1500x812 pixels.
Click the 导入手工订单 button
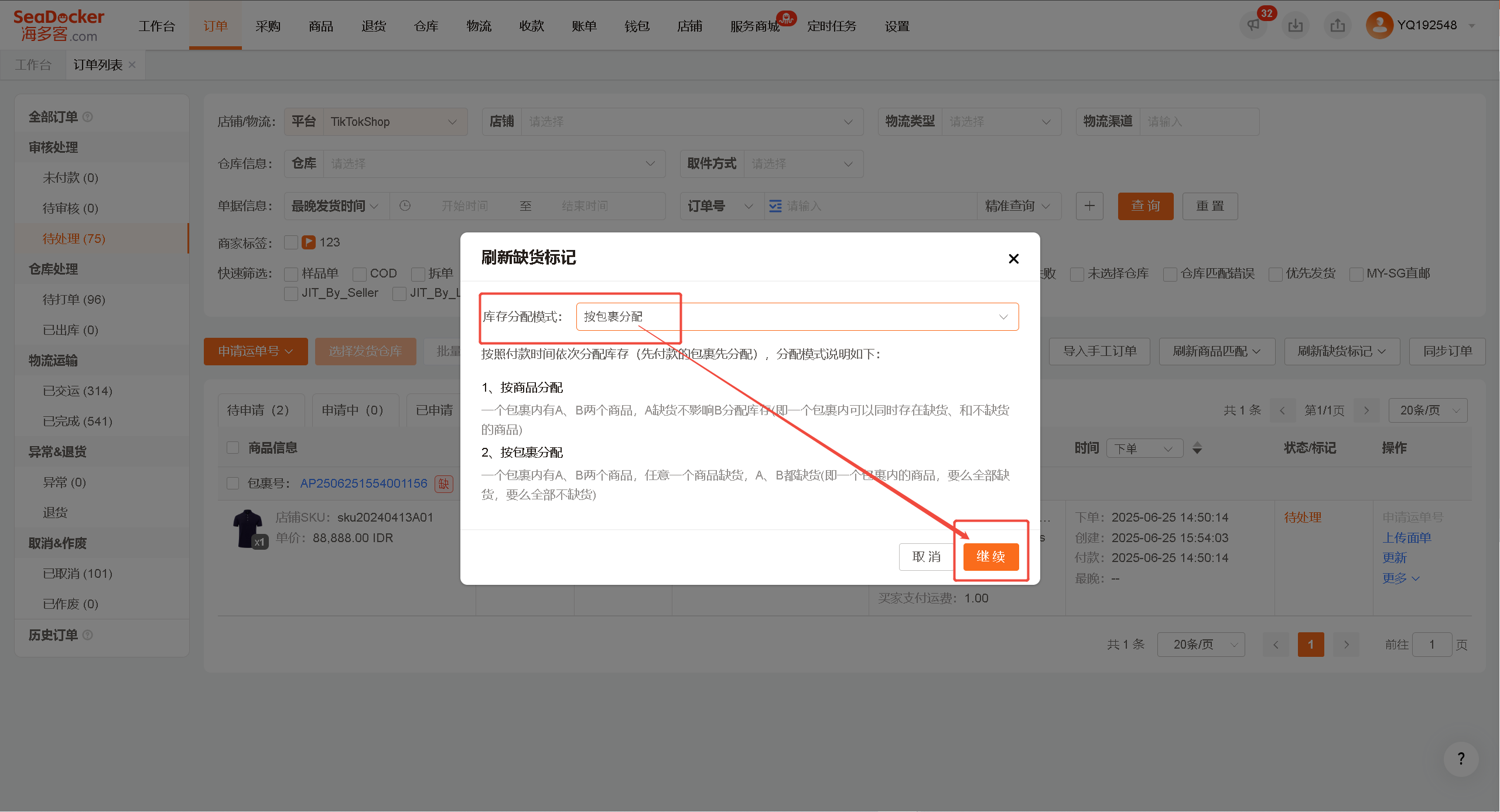1099,351
